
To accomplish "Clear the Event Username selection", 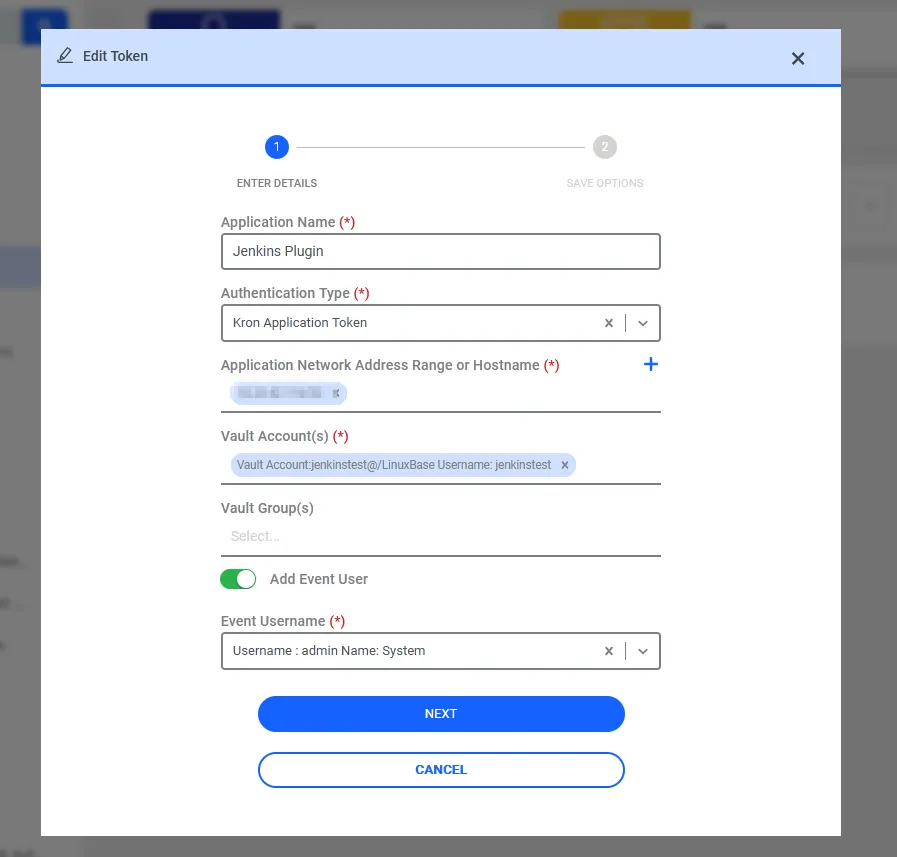I will tap(609, 651).
